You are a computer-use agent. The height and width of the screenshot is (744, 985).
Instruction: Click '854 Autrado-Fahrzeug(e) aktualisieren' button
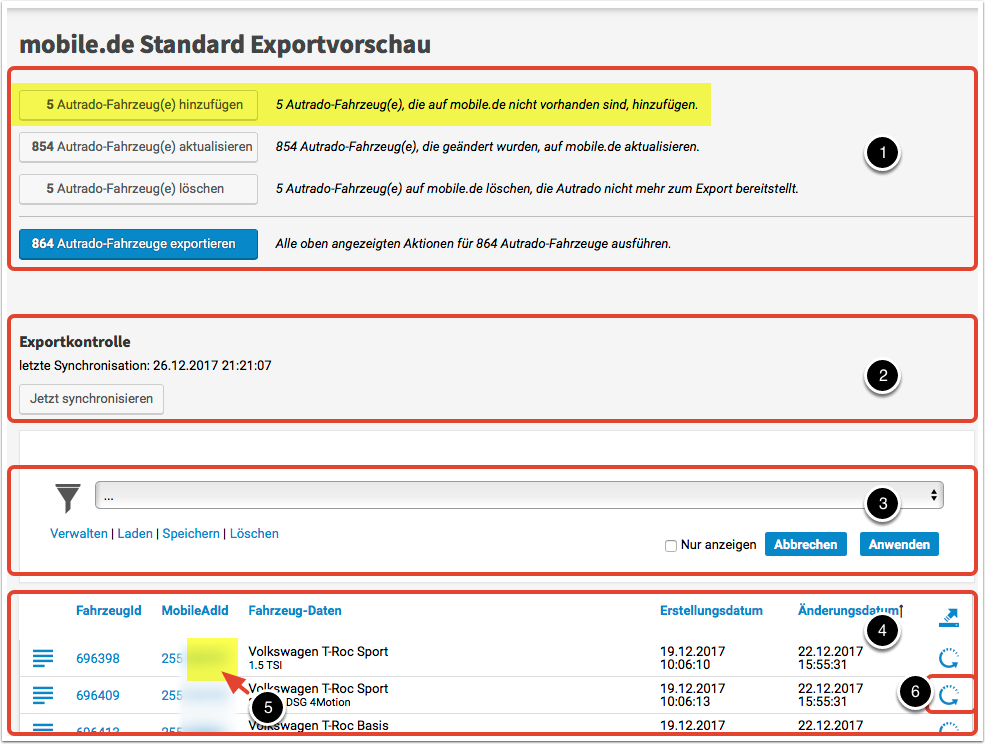point(138,146)
